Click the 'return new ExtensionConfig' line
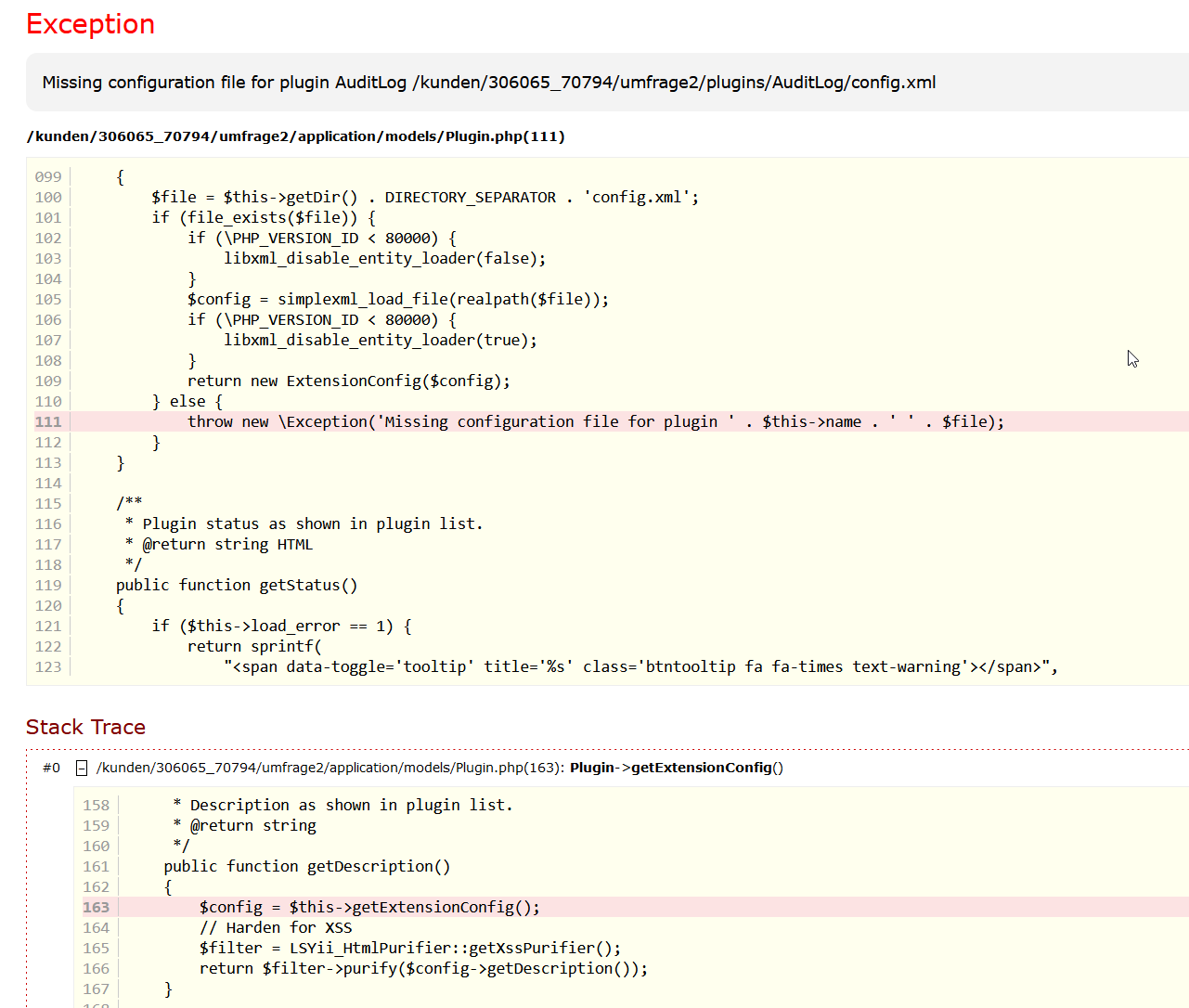The width and height of the screenshot is (1189, 1008). [348, 381]
